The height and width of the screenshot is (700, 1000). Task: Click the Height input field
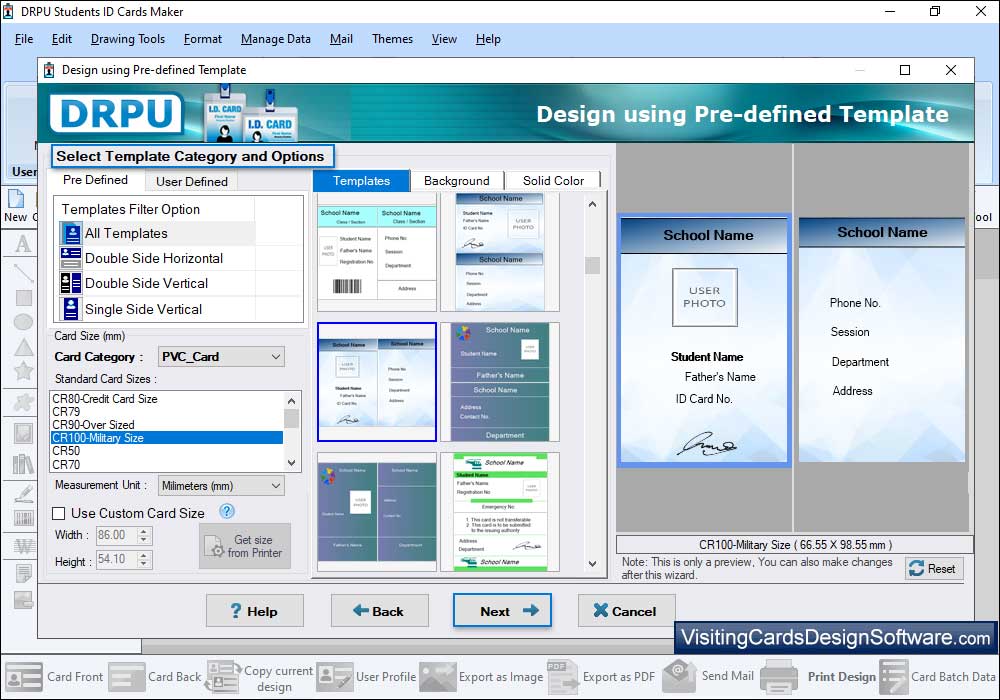pyautogui.click(x=115, y=560)
